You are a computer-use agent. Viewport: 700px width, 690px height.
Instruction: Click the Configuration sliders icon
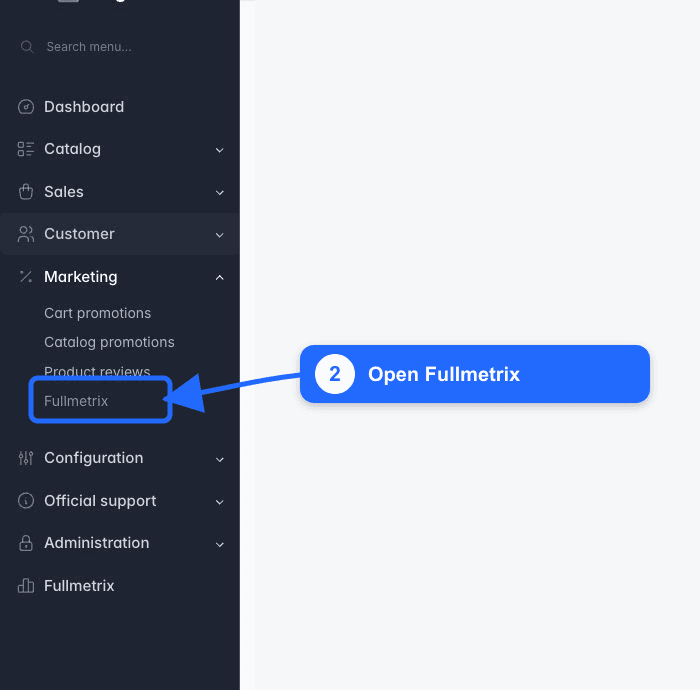point(26,458)
